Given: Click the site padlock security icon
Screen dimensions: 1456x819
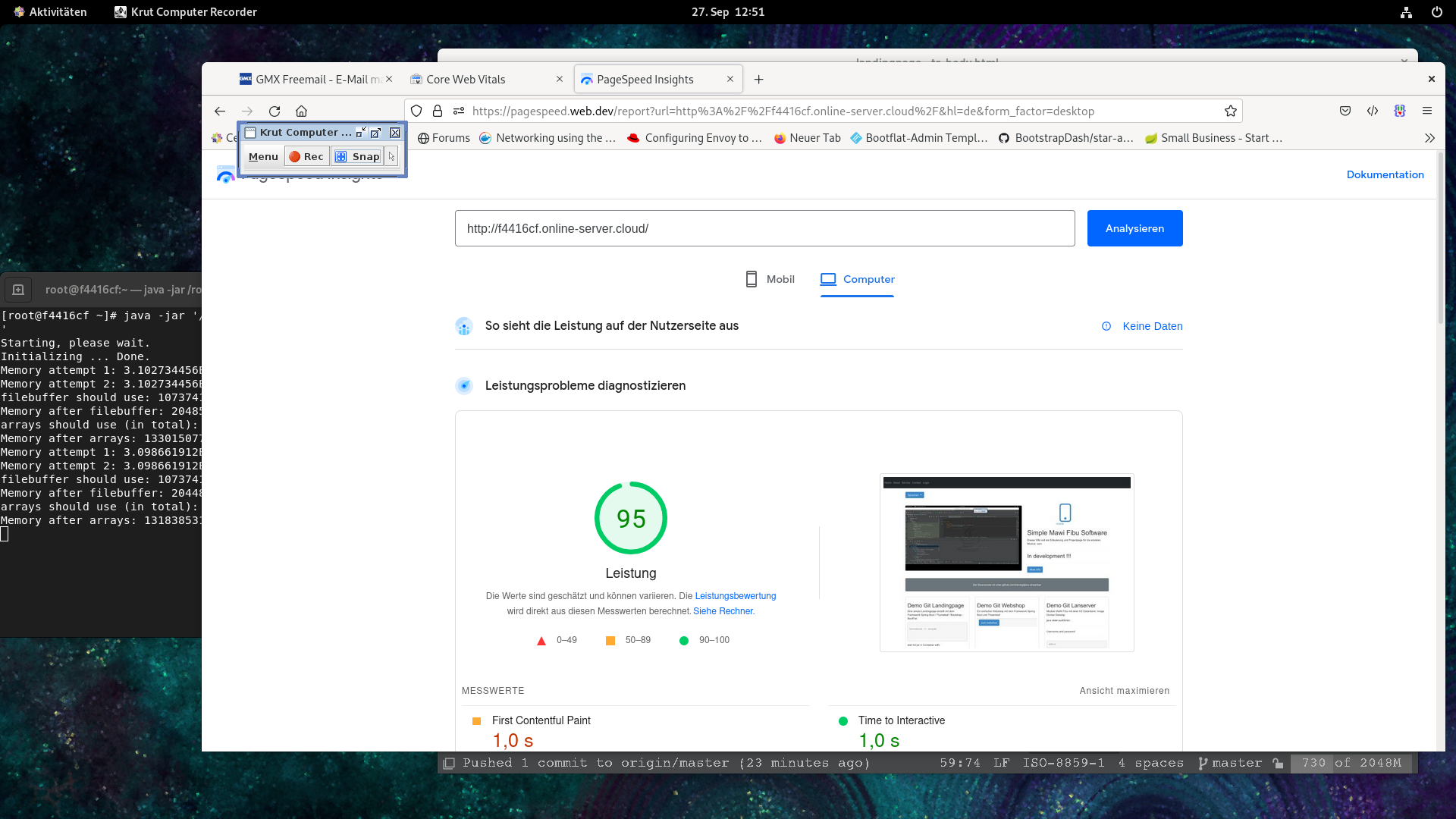Looking at the screenshot, I should click(438, 111).
